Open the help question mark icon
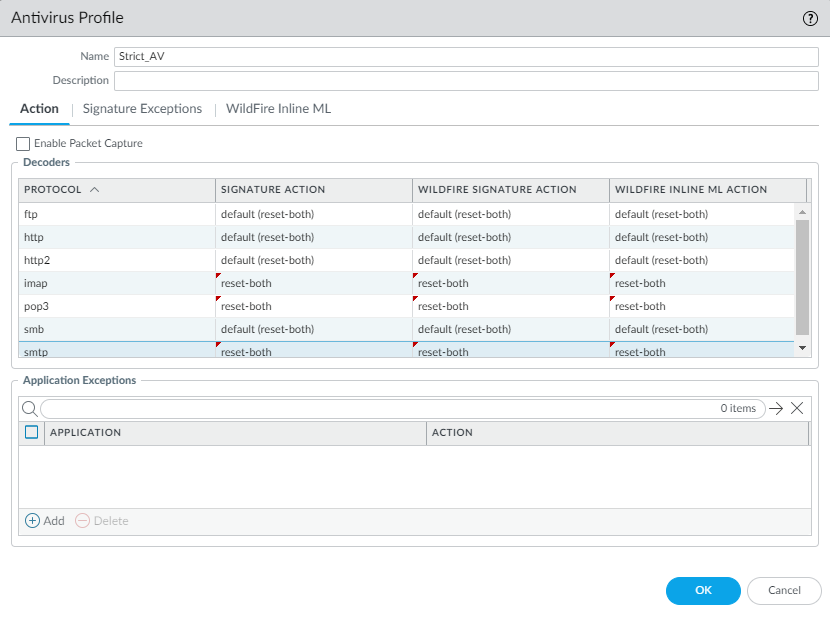The image size is (830, 618). (x=810, y=19)
